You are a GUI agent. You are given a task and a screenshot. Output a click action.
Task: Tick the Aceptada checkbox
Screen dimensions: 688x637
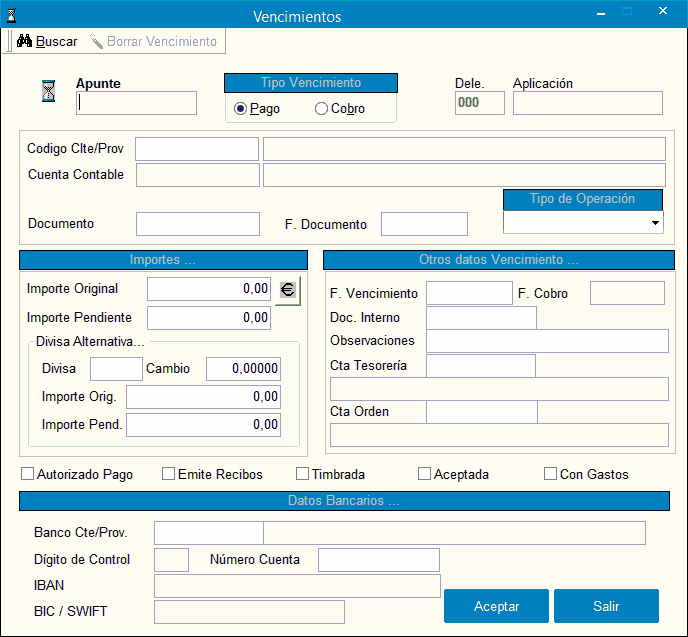click(x=425, y=474)
